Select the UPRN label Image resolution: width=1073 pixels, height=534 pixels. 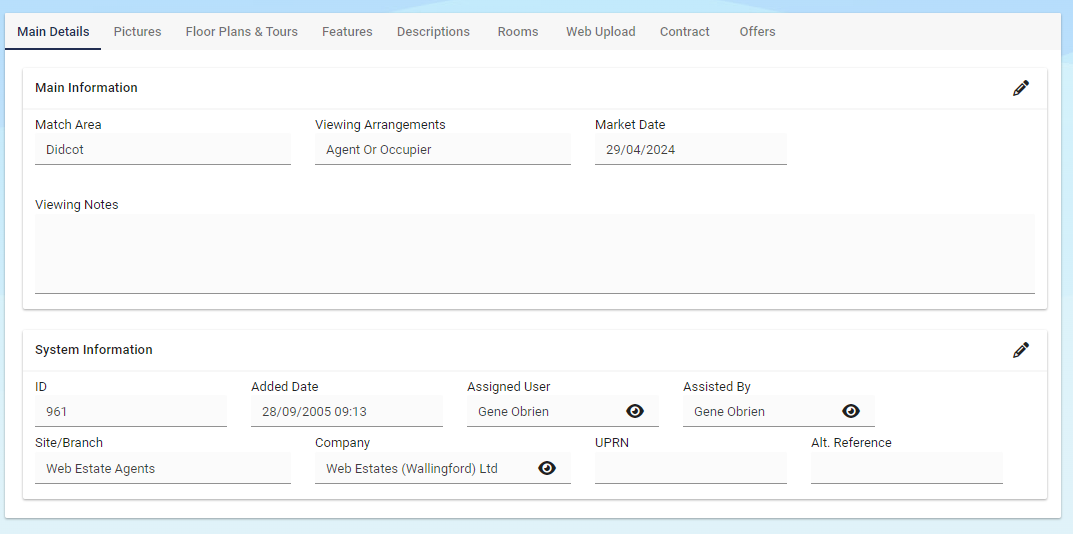(x=612, y=443)
